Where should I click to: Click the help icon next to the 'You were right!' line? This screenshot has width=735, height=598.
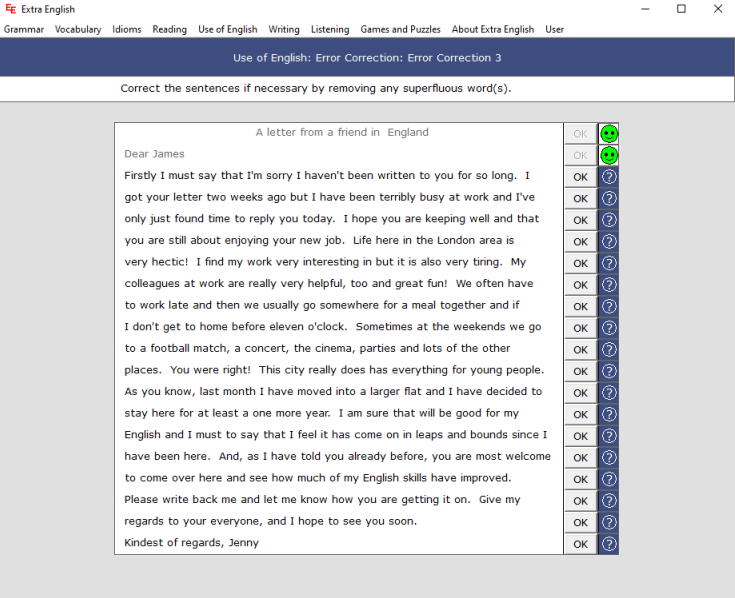coord(608,371)
